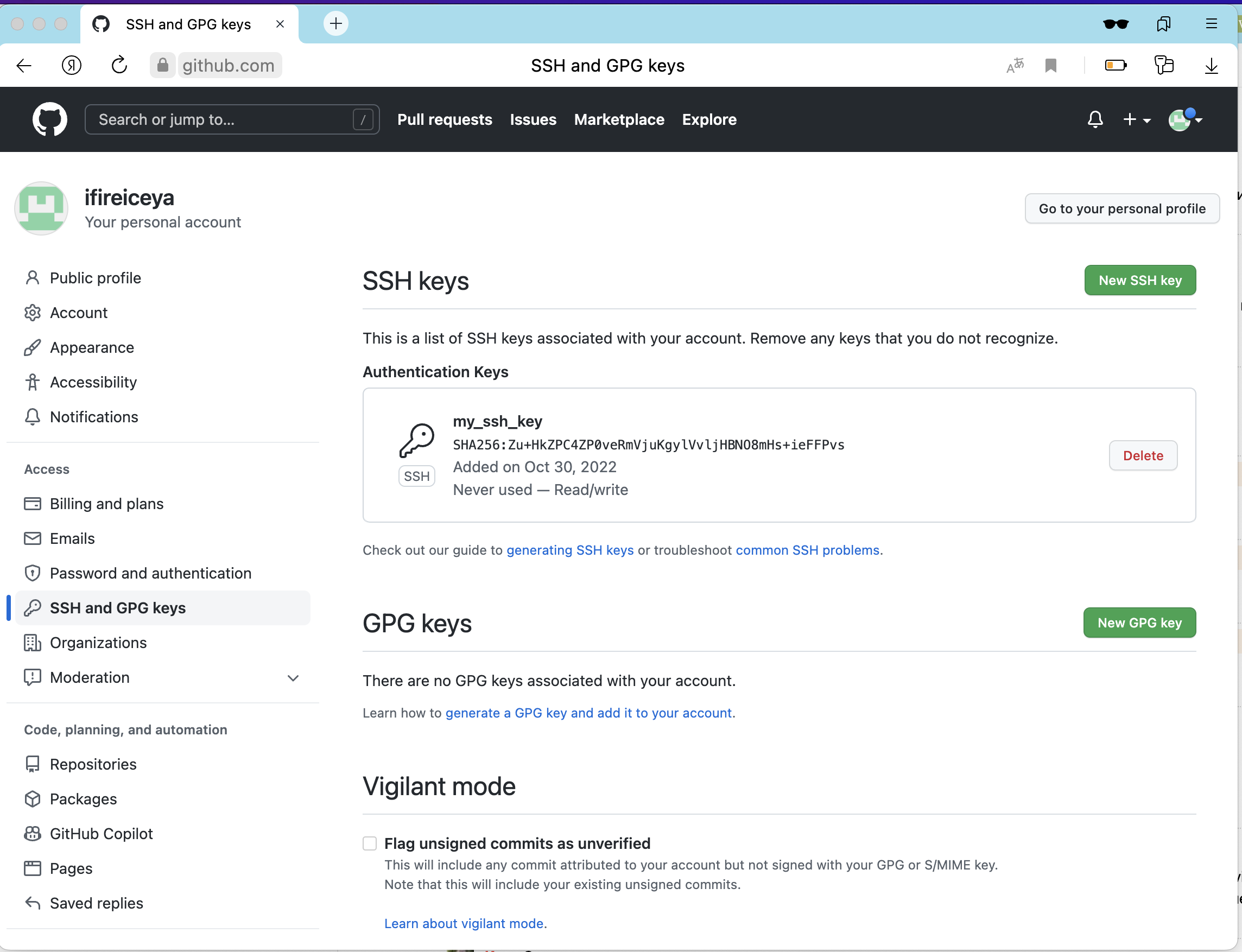
Task: Expand the Moderation sidebar section
Action: coord(293,678)
